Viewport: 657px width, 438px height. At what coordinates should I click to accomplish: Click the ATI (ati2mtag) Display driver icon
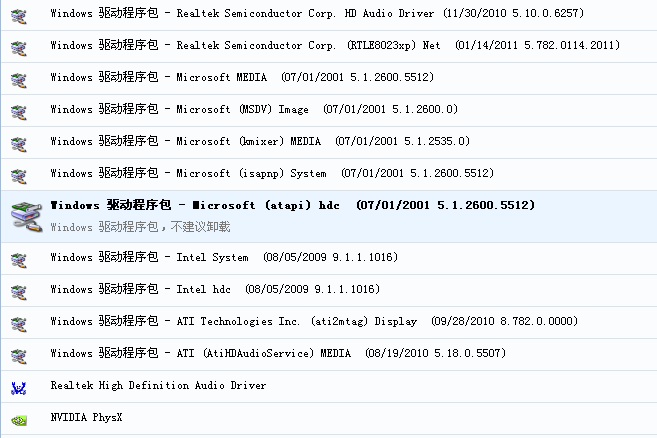[18, 324]
